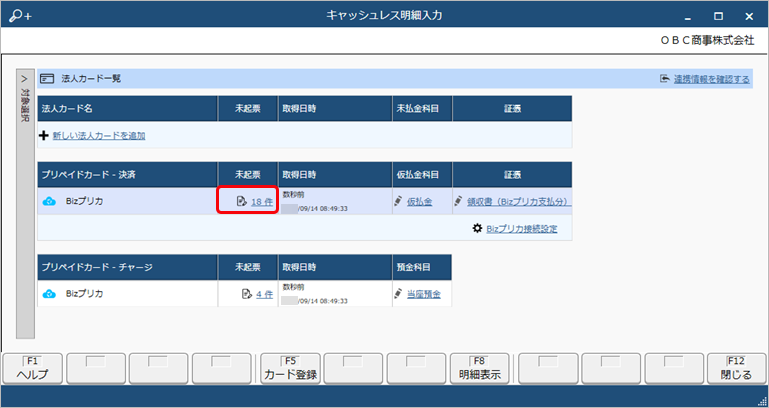Click the 当座預金 account link
The width and height of the screenshot is (769, 408).
(423, 293)
